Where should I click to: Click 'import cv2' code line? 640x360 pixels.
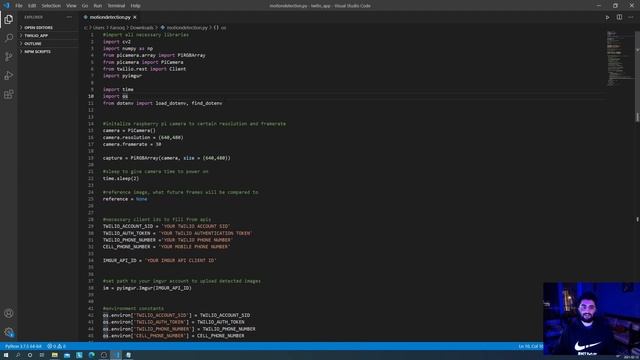click(117, 42)
